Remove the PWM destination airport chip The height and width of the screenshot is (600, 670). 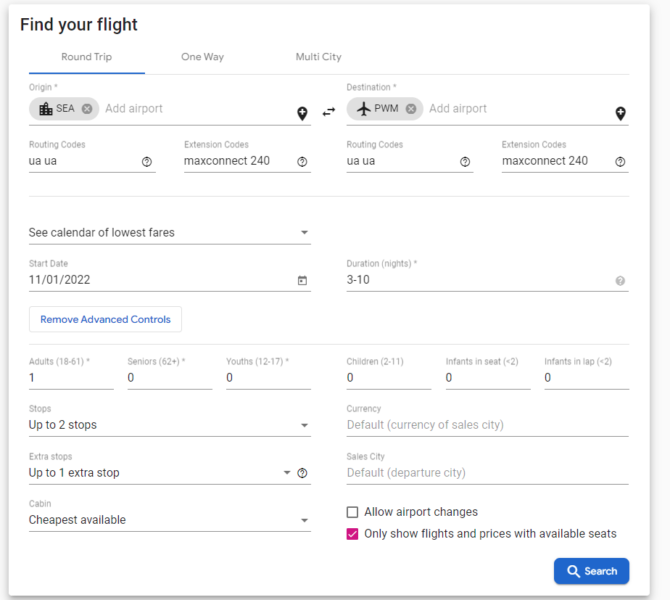click(x=411, y=109)
